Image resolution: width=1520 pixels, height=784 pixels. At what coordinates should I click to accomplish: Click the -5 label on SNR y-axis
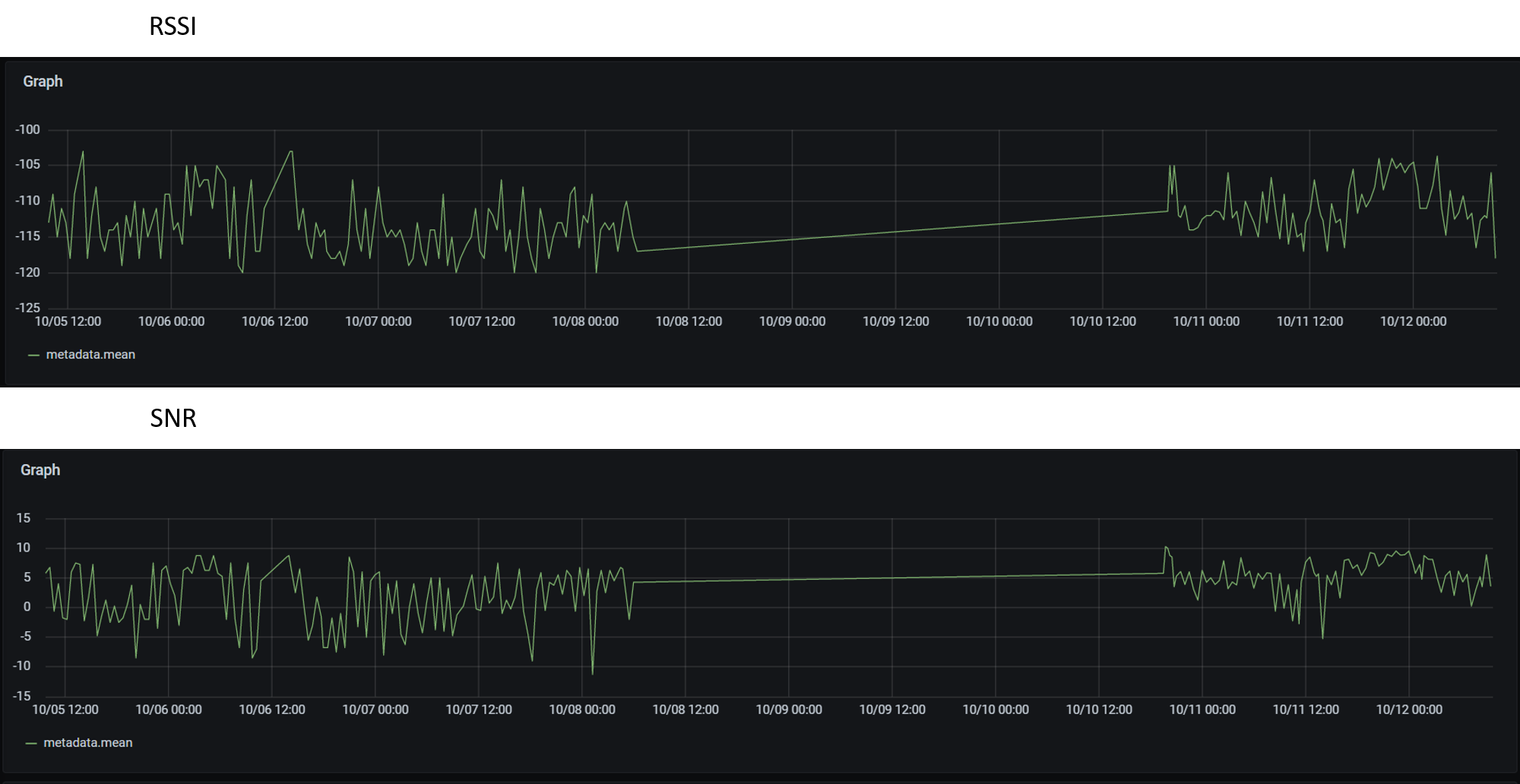[25, 637]
